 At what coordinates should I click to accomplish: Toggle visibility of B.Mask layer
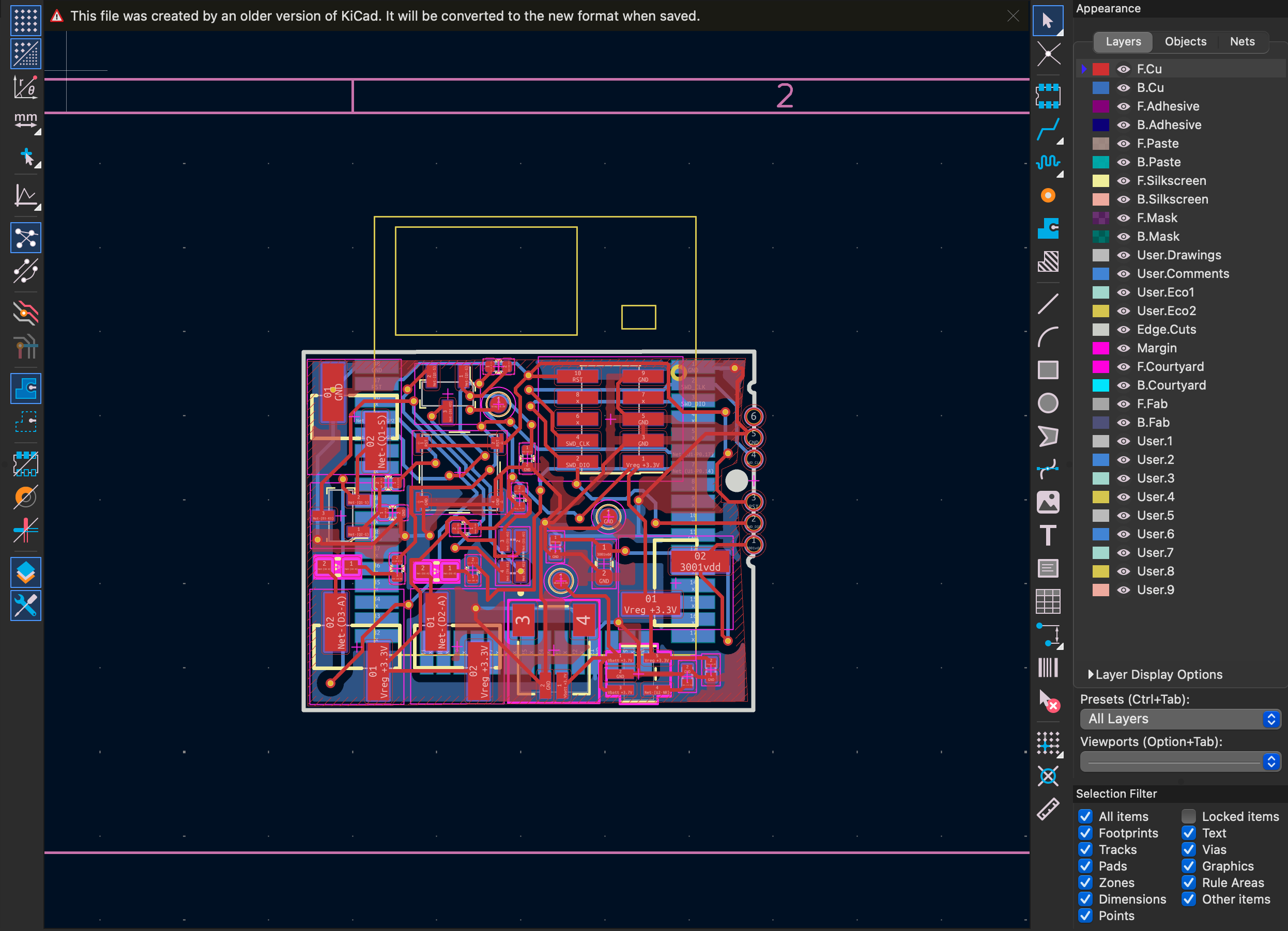1123,237
